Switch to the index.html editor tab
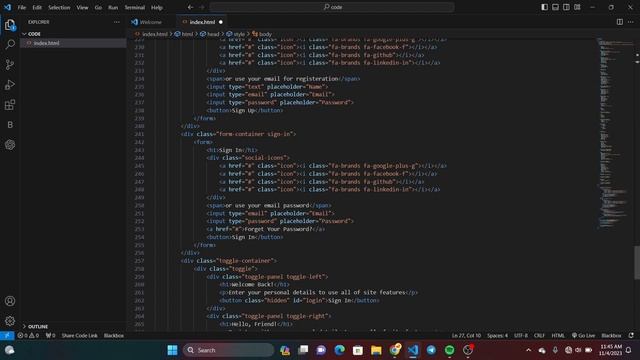640x360 pixels. [x=202, y=22]
